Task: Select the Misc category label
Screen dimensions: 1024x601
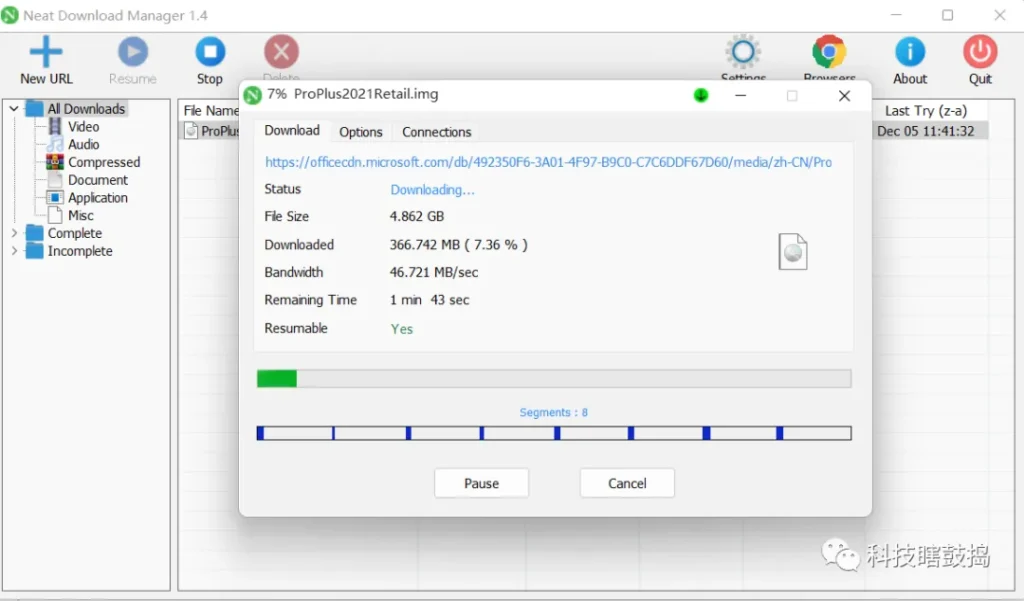Action: (81, 215)
